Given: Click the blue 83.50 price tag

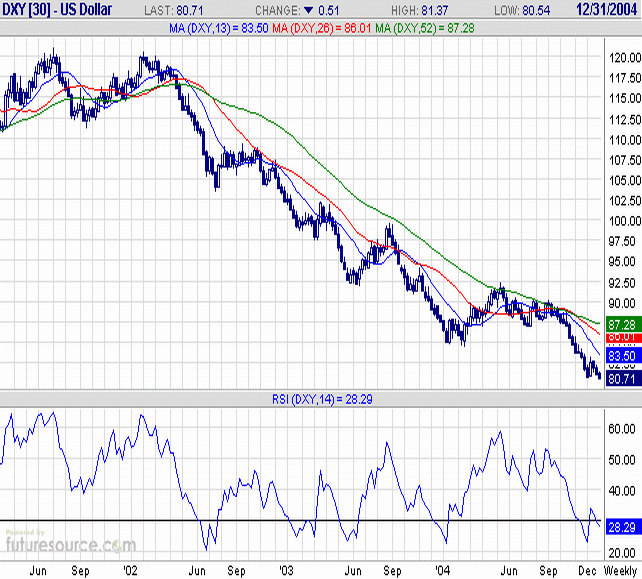Looking at the screenshot, I should pos(623,355).
